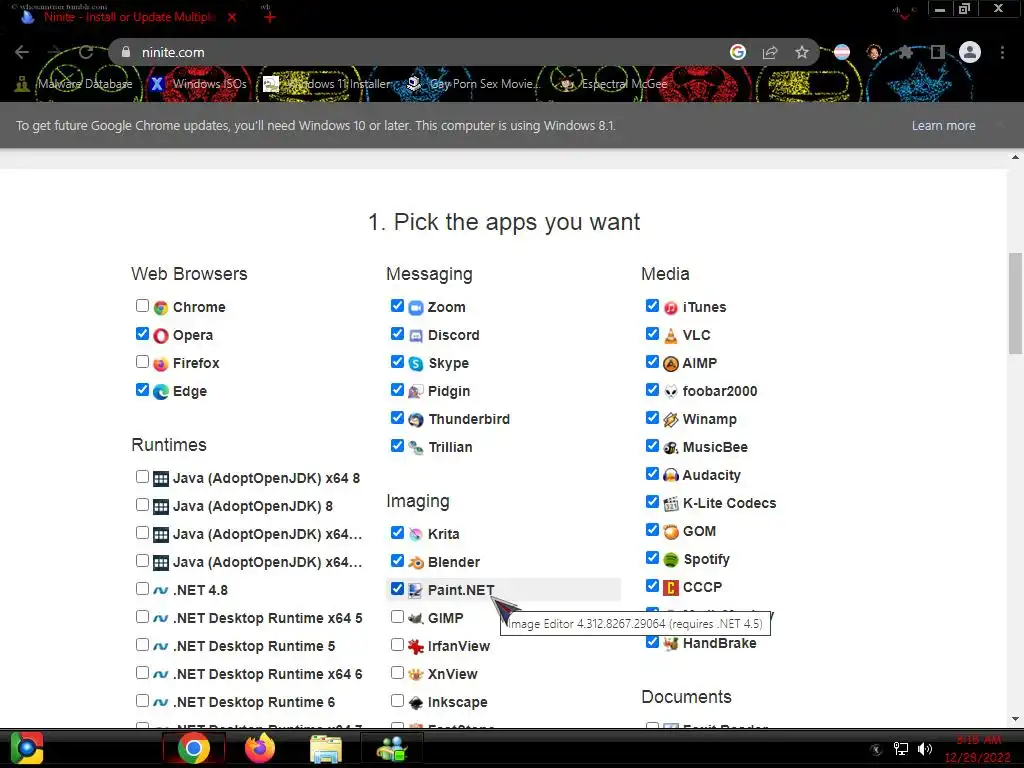Click the HandBrake icon
This screenshot has height=768, width=1024.
(671, 644)
